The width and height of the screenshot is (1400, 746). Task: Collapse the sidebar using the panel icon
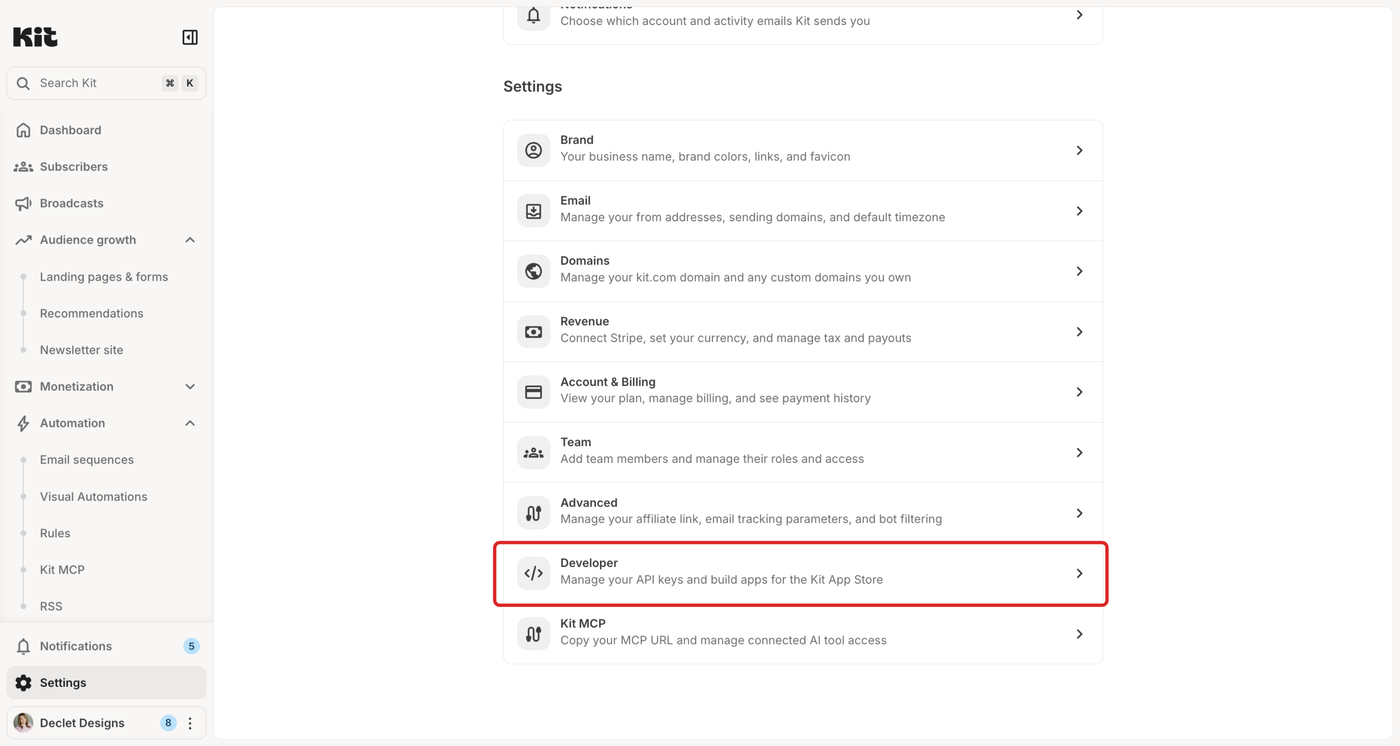(x=190, y=37)
